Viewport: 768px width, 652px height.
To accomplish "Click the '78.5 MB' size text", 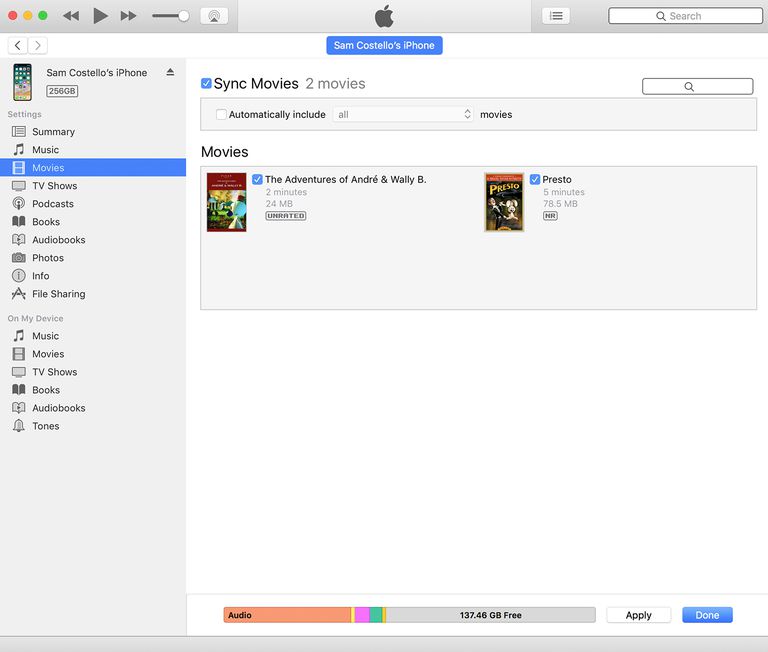I will click(x=560, y=204).
